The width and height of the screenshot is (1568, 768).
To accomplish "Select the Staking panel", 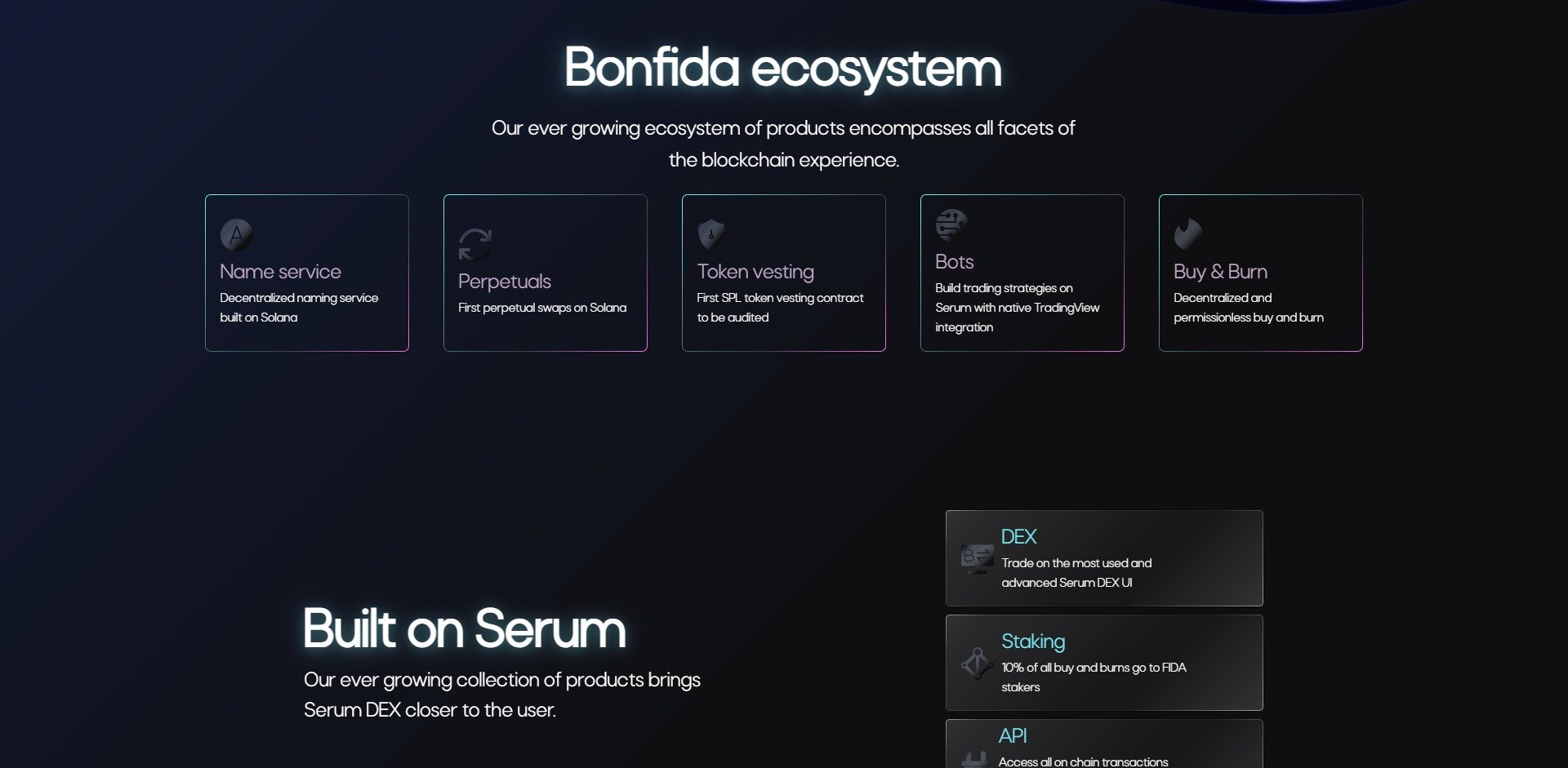I will click(x=1104, y=662).
